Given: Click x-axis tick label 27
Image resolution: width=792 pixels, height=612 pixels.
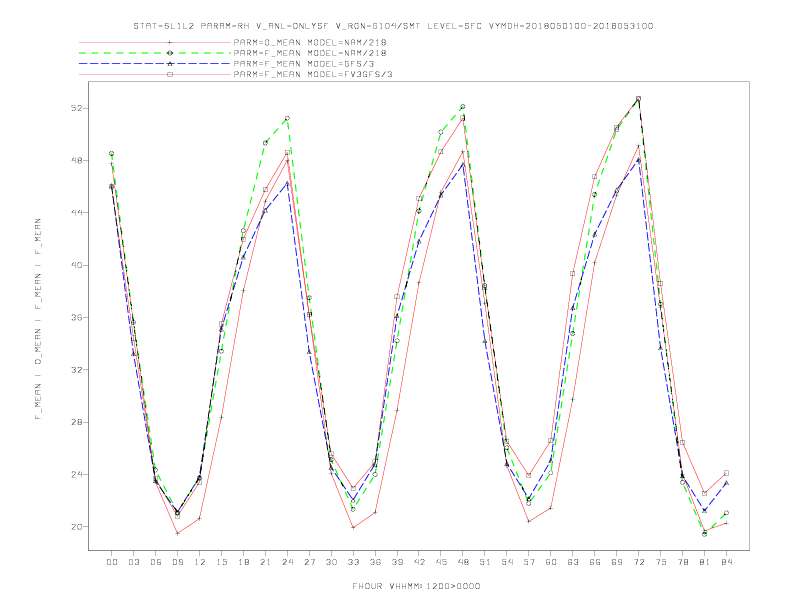Looking at the screenshot, I should [309, 562].
